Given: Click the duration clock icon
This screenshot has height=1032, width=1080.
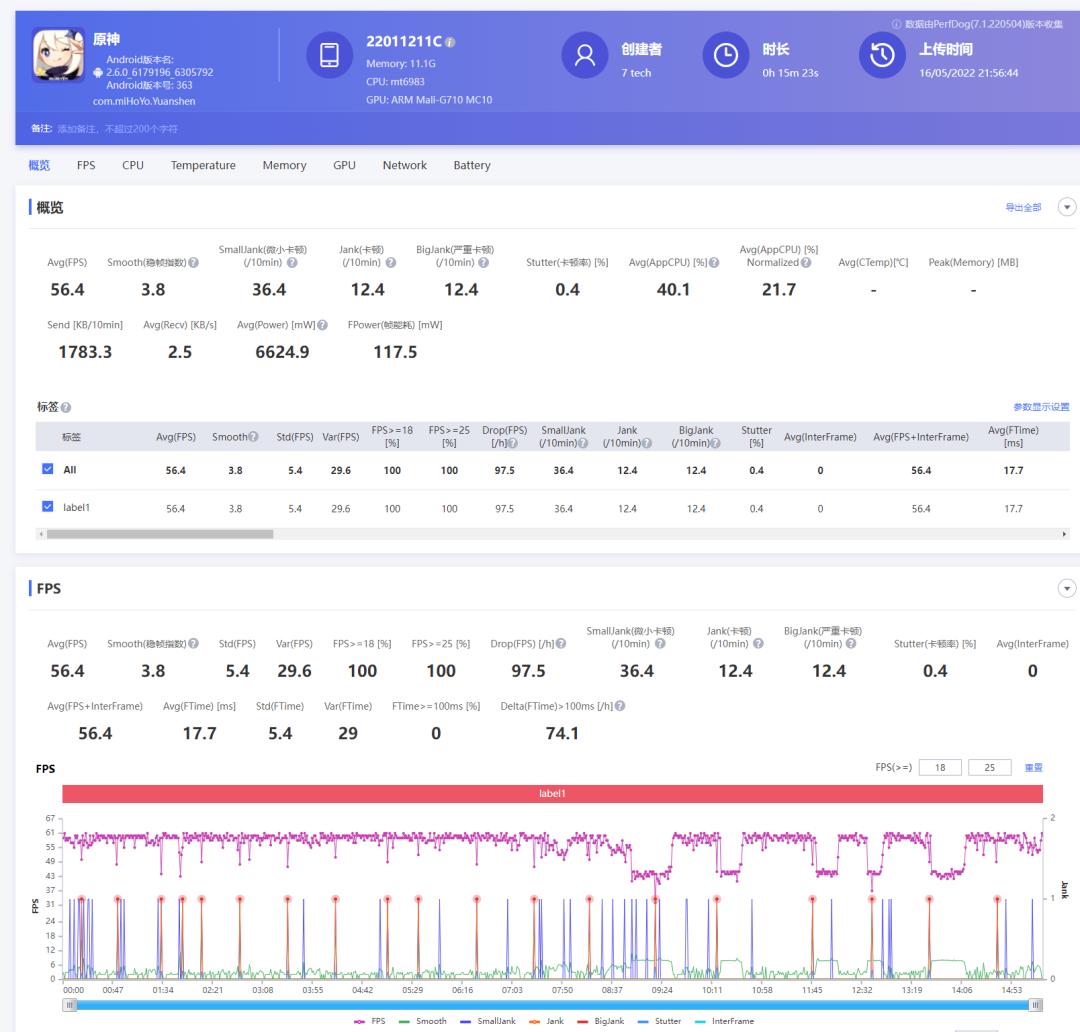Looking at the screenshot, I should [x=726, y=57].
